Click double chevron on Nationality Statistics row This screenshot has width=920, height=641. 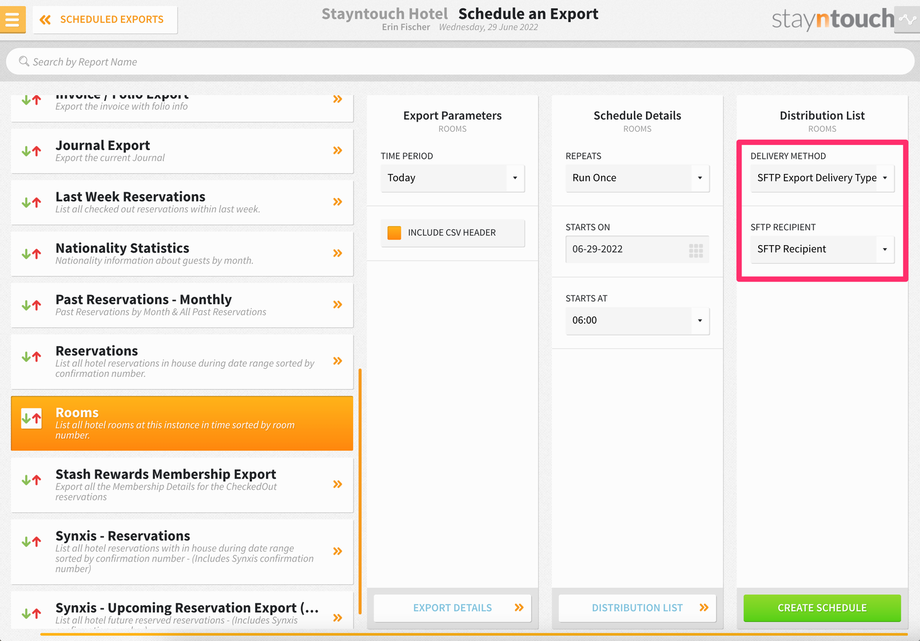tap(337, 253)
